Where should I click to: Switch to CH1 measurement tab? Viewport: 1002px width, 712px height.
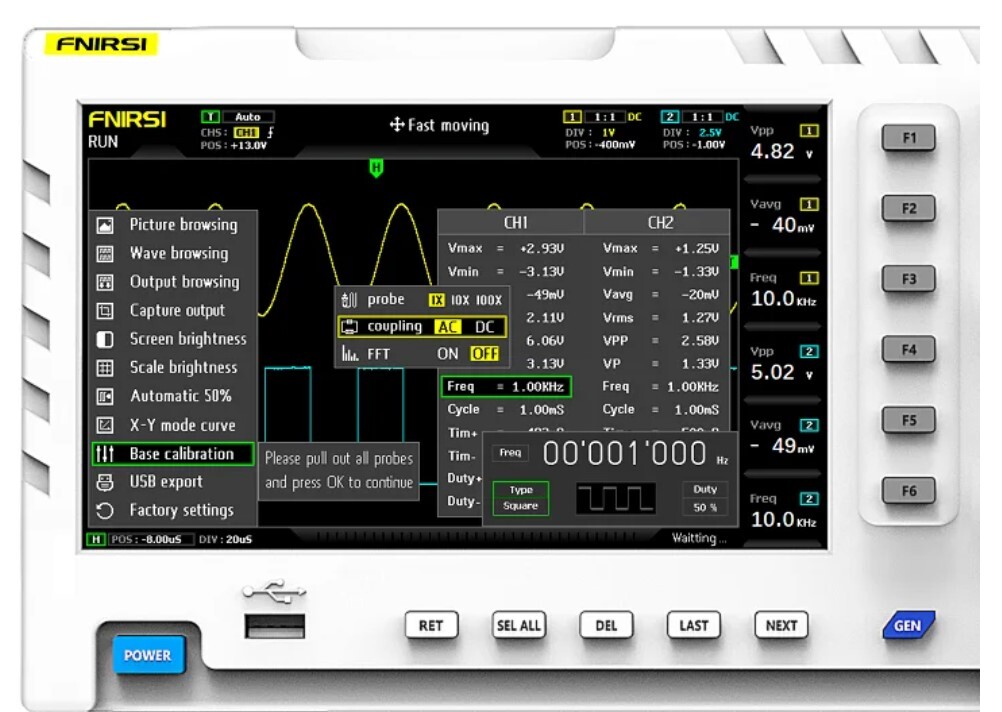coord(511,222)
